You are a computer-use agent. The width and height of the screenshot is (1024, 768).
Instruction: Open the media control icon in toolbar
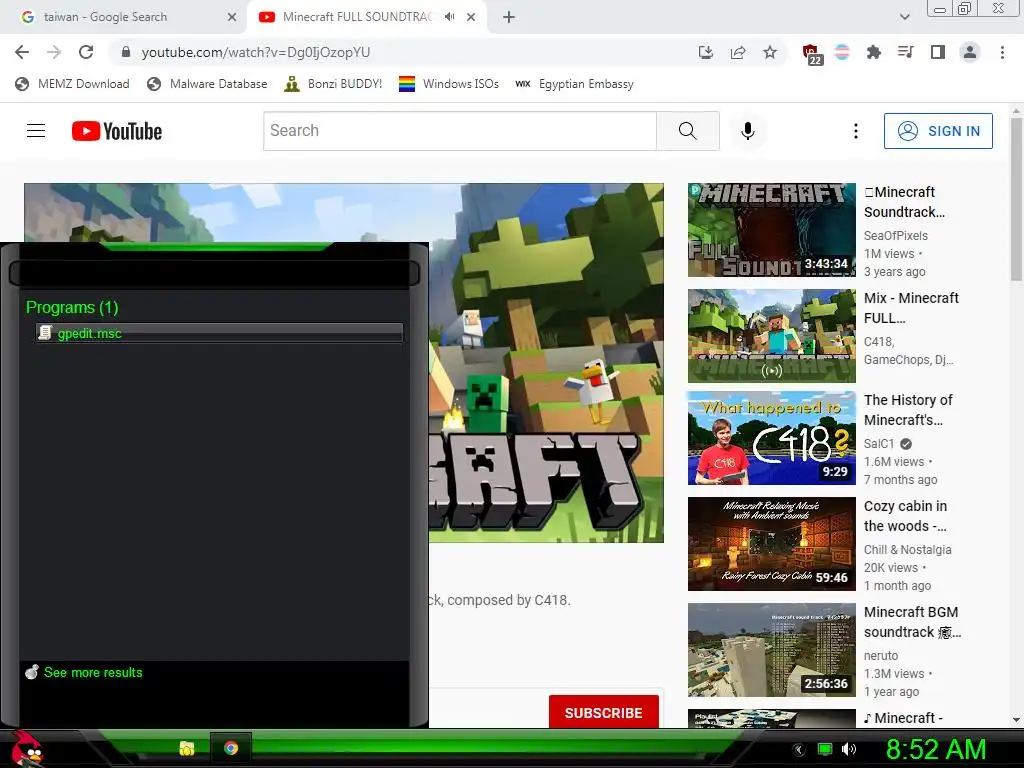[x=905, y=52]
